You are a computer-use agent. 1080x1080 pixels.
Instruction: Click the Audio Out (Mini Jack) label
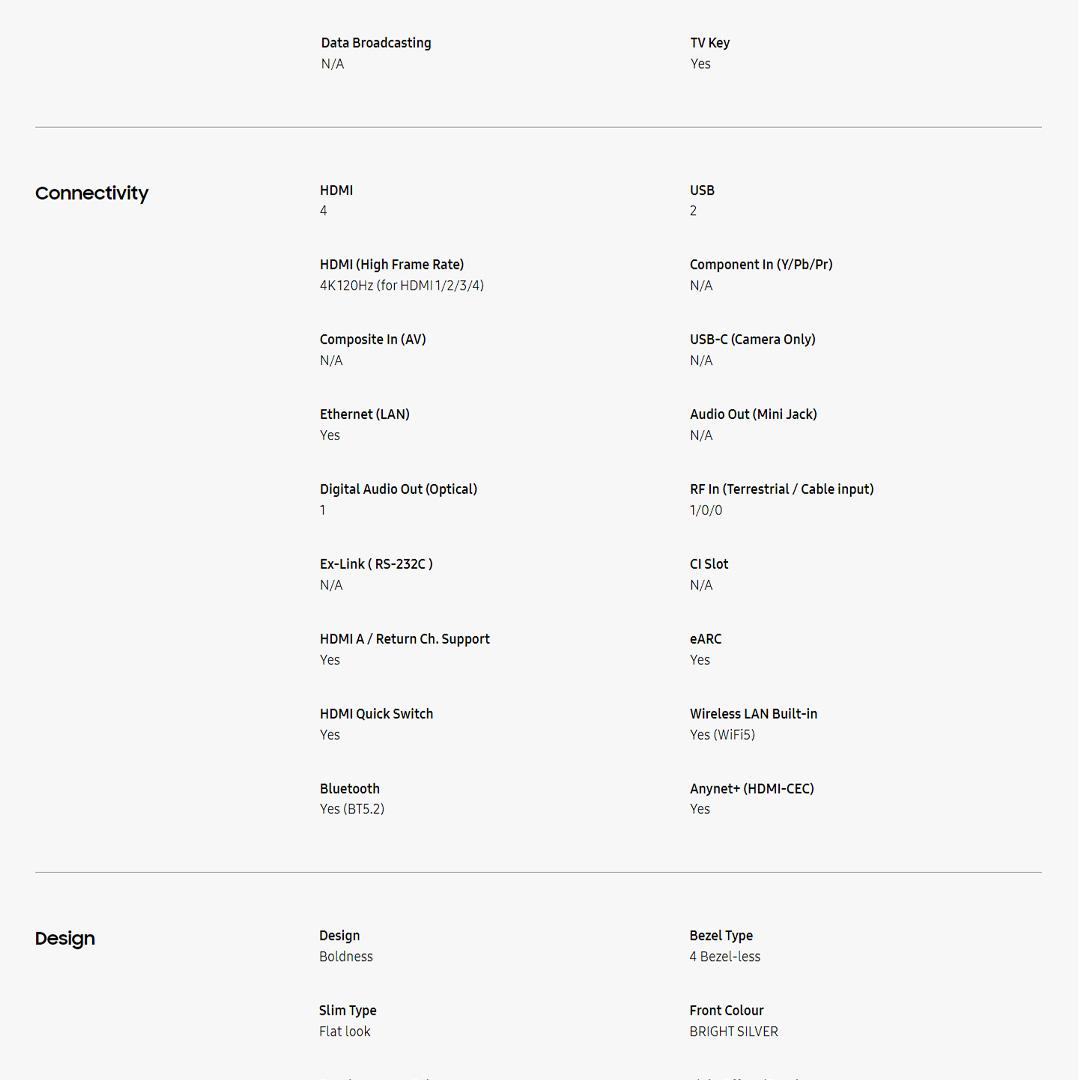click(x=753, y=414)
